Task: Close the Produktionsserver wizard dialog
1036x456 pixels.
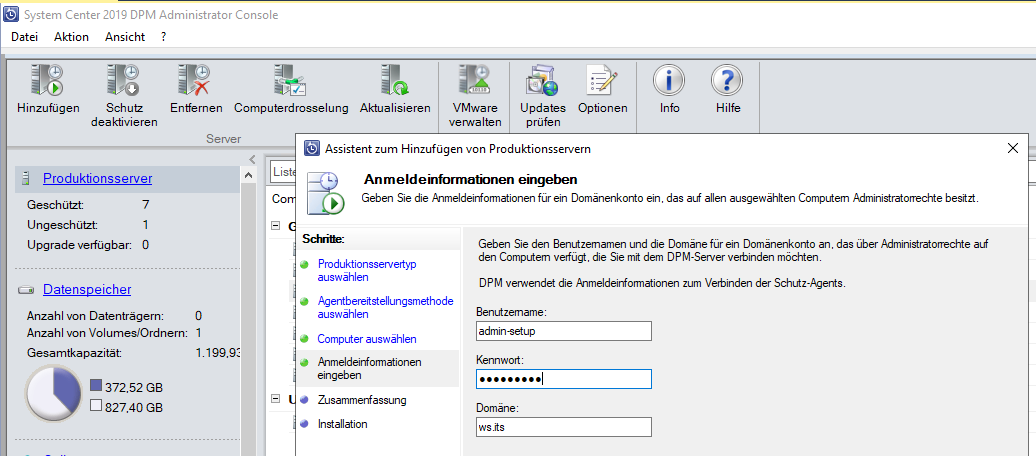Action: (x=1012, y=149)
